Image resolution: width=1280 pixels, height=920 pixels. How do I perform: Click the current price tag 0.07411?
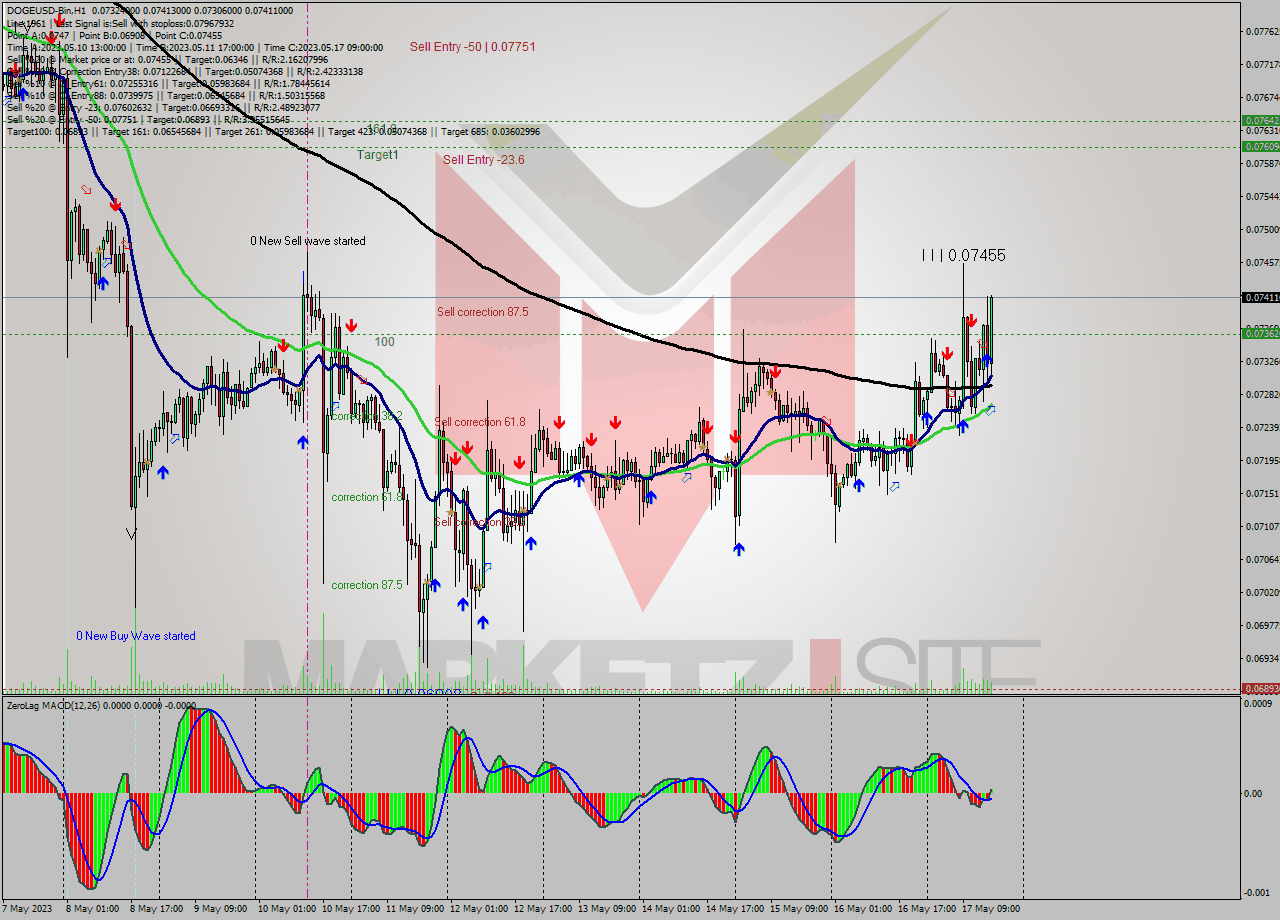[1260, 297]
